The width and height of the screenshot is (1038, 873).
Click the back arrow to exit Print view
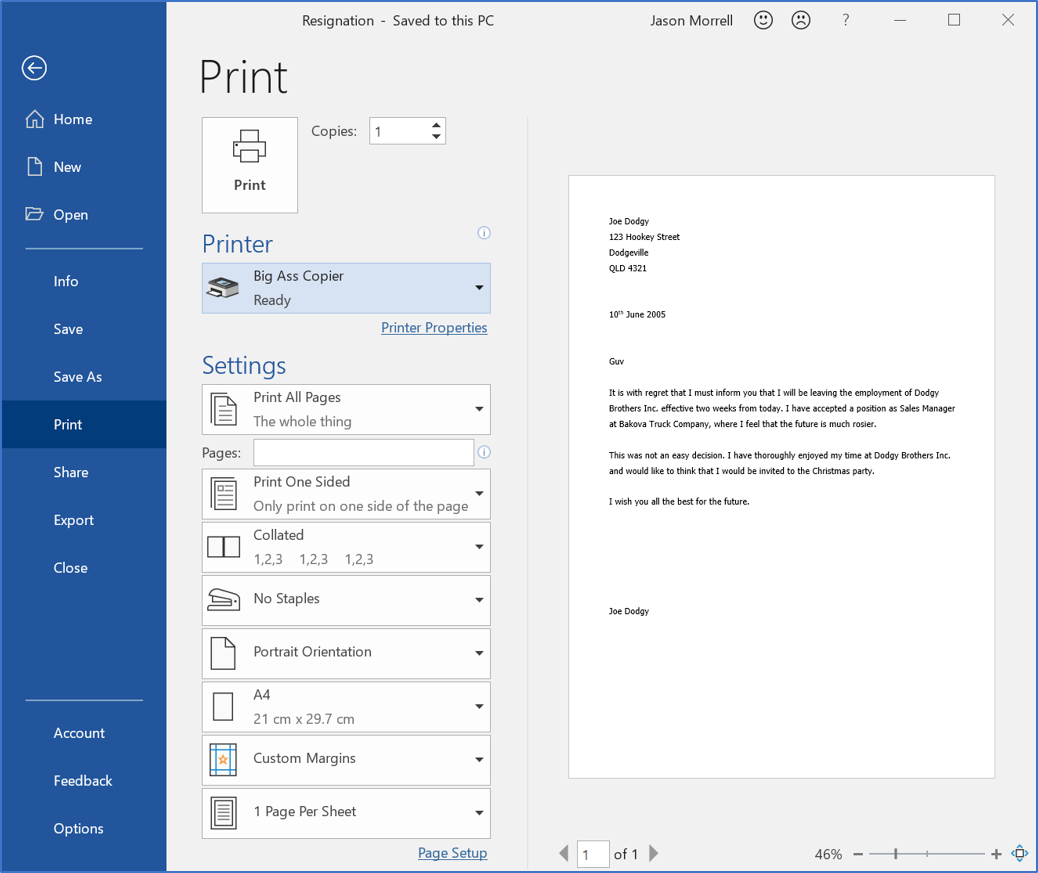click(33, 68)
